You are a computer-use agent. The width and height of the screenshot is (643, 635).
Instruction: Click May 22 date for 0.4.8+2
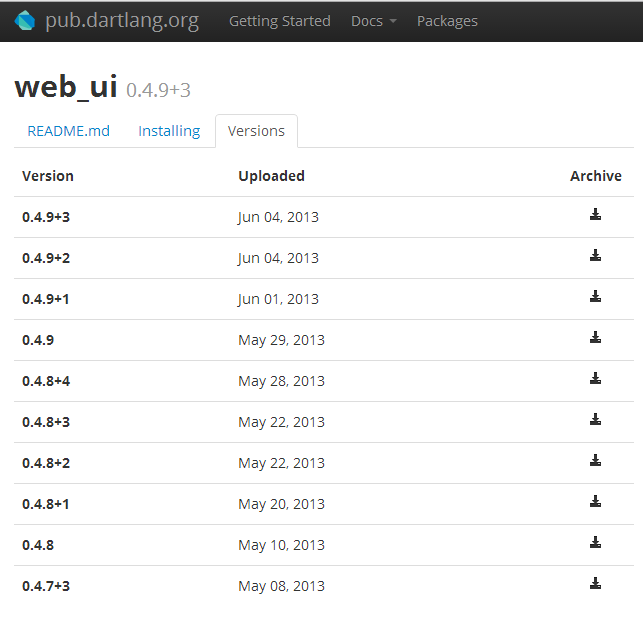[x=281, y=463]
